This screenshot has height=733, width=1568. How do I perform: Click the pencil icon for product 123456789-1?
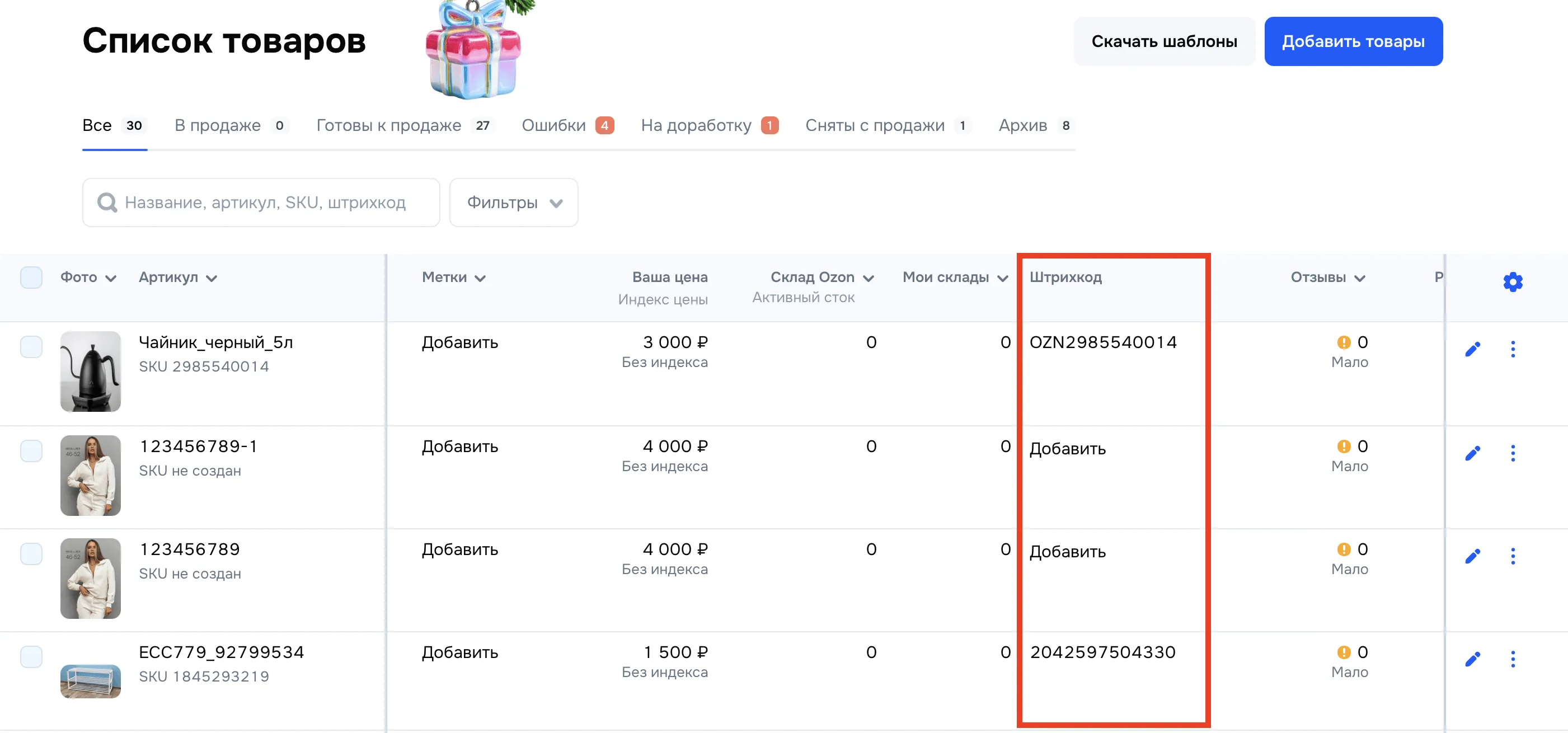click(x=1473, y=452)
